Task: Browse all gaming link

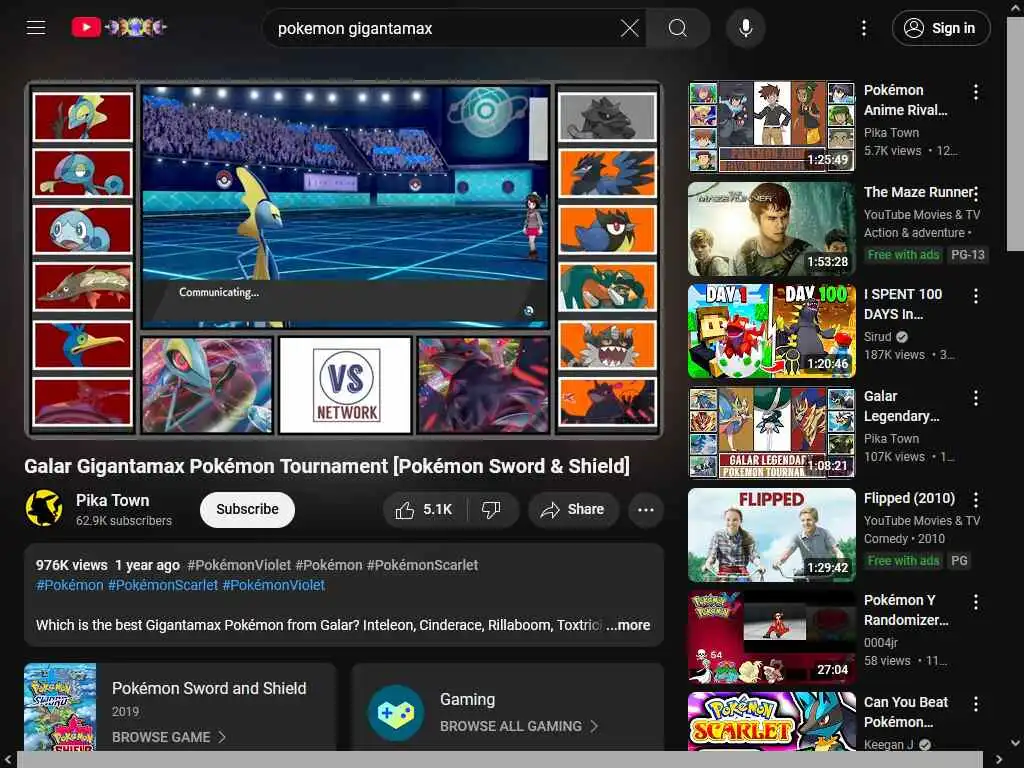Action: coord(519,726)
